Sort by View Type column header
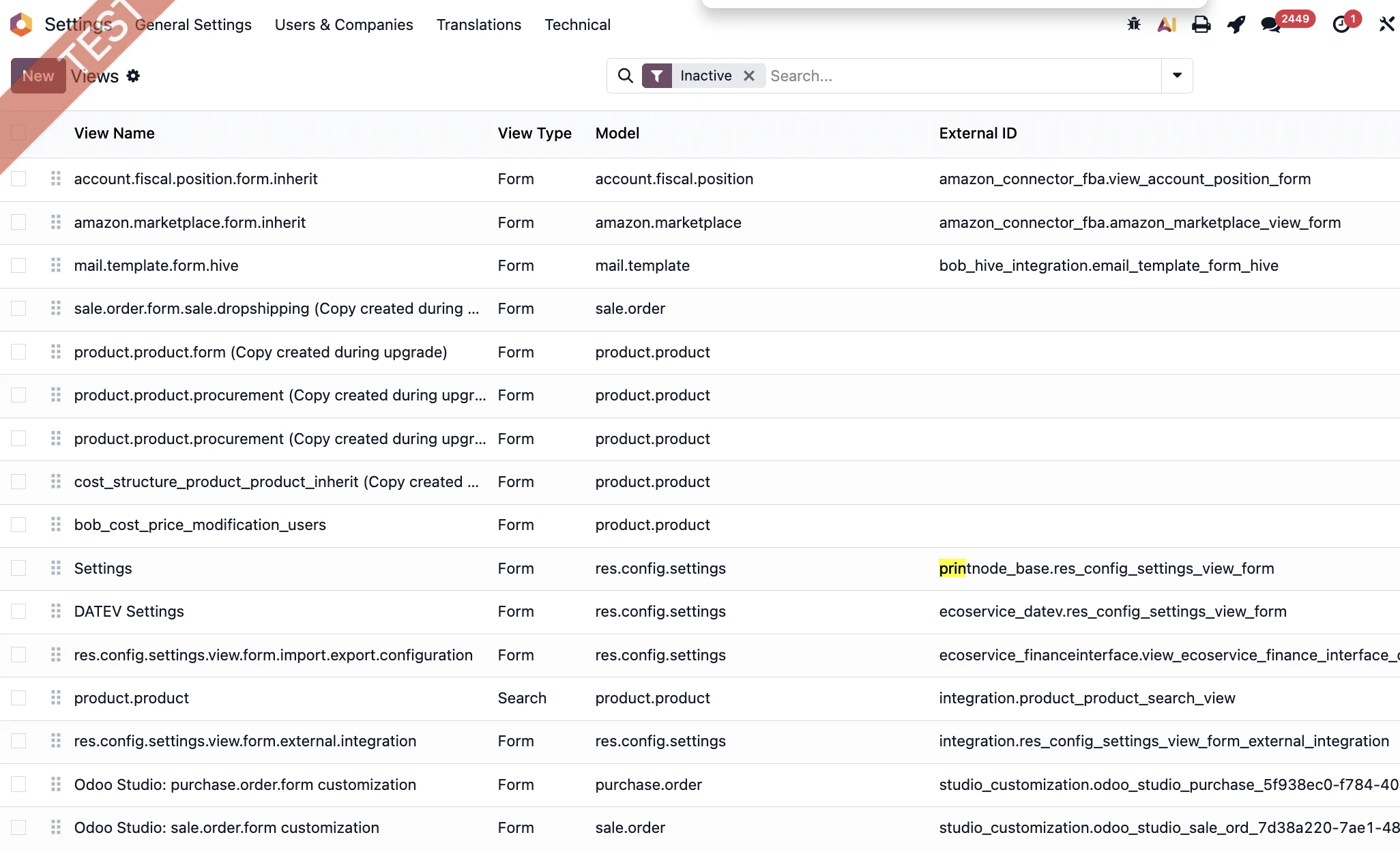Viewport: 1400px width, 850px height. pyautogui.click(x=535, y=133)
